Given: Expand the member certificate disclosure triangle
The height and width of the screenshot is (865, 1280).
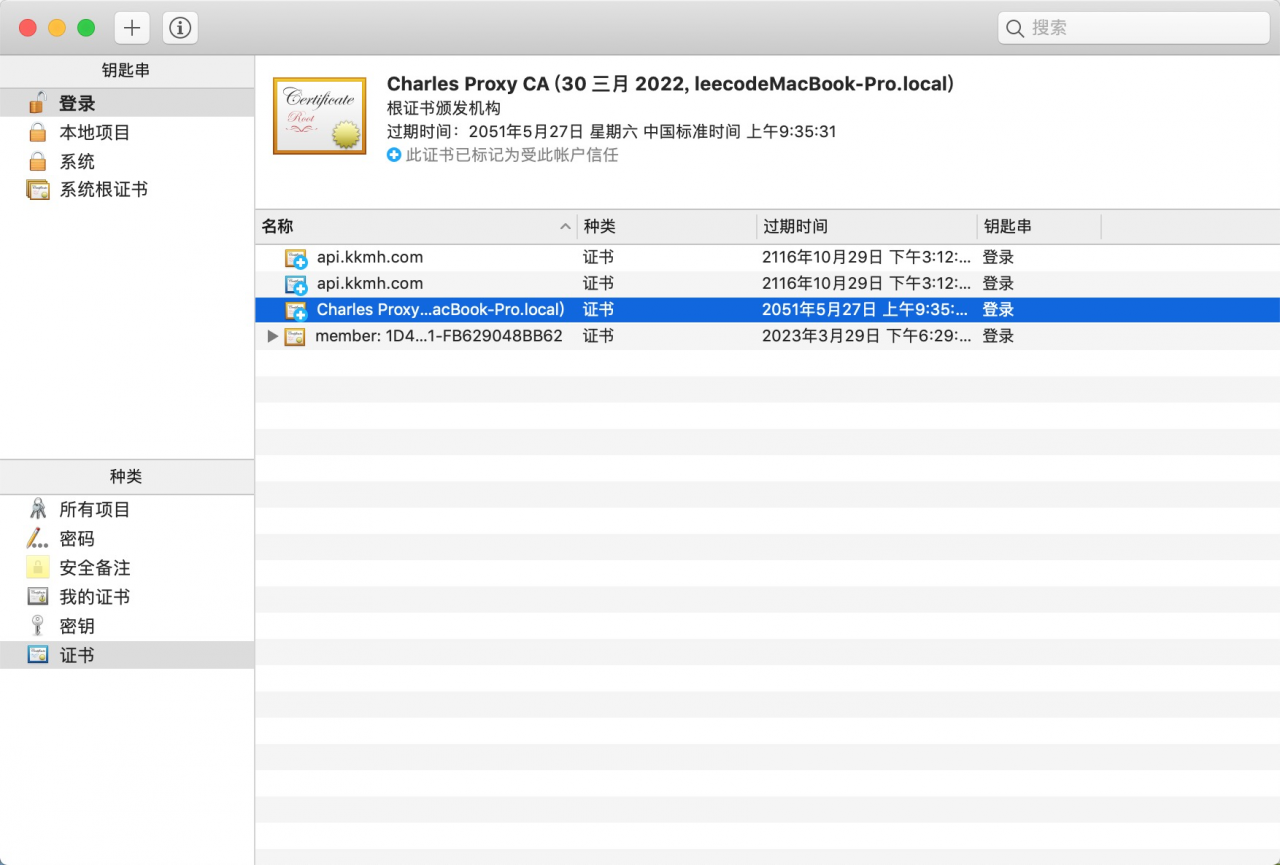Looking at the screenshot, I should (272, 336).
